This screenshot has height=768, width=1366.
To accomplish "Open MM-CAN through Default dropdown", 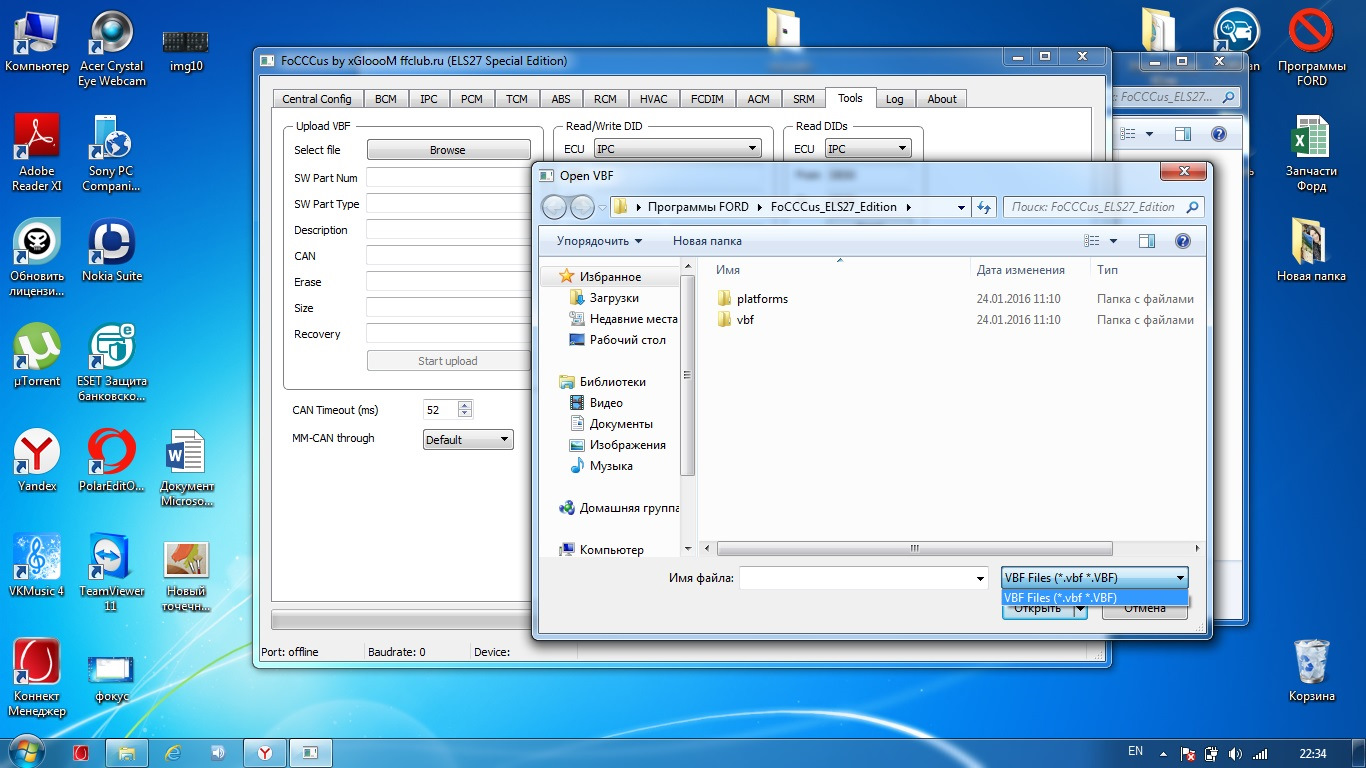I will (x=467, y=439).
